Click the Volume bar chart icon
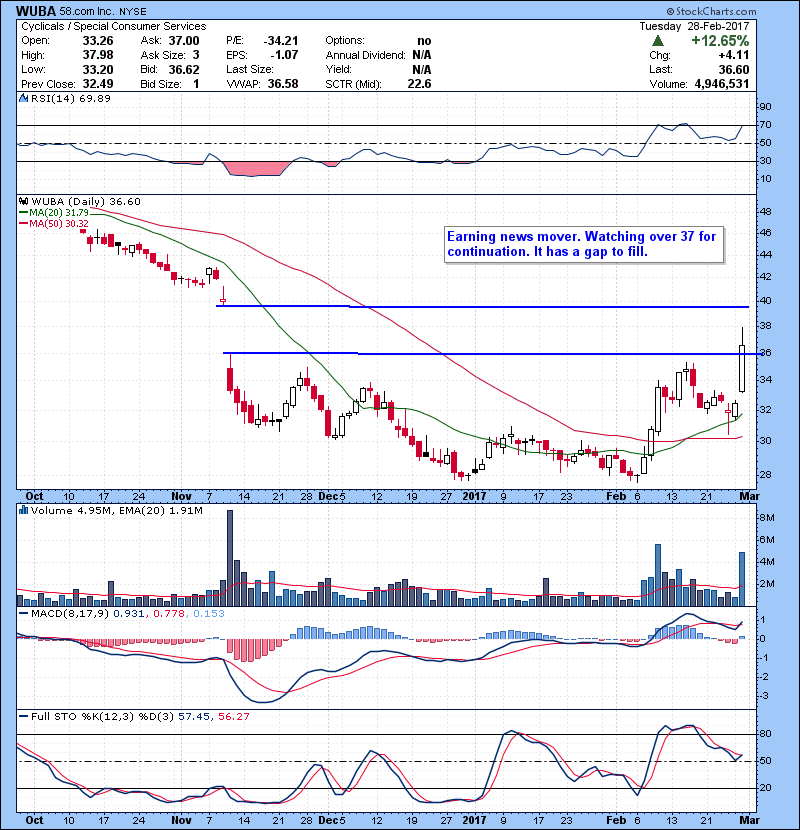This screenshot has width=800, height=830. point(23,510)
